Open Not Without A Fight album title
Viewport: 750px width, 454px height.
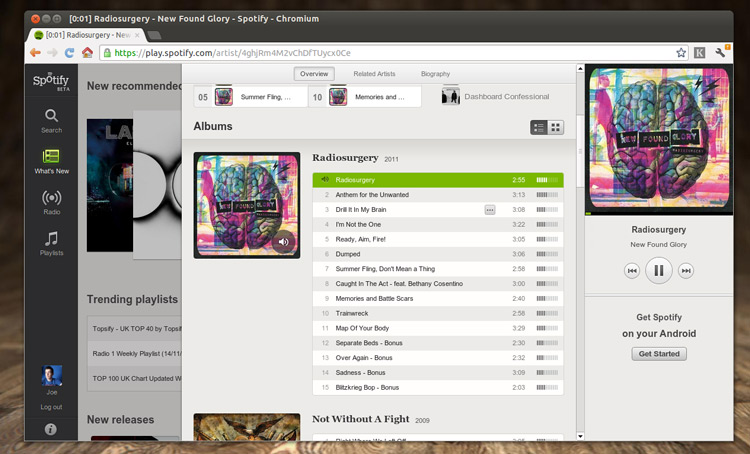click(361, 419)
